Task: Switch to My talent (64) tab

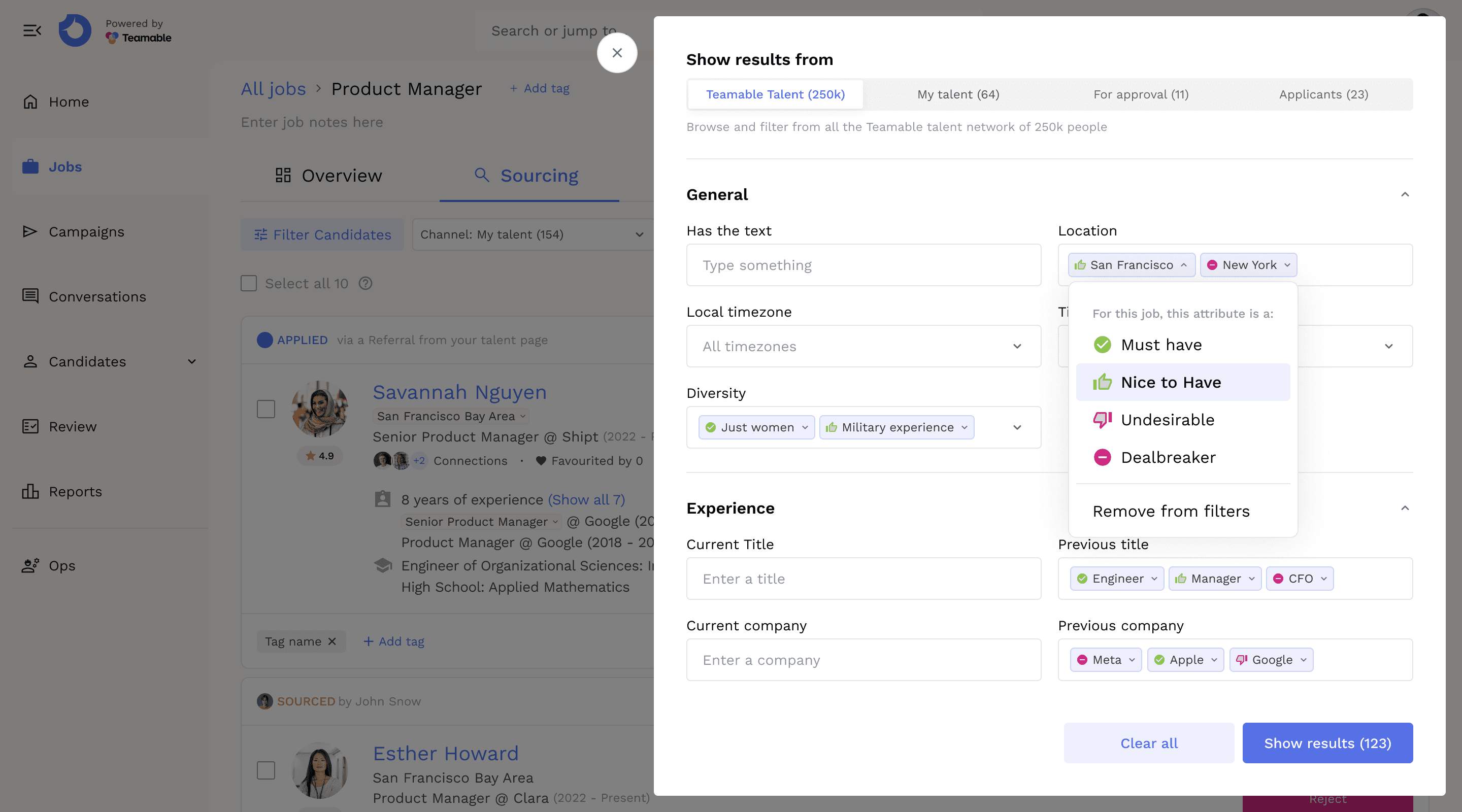Action: 958,94
